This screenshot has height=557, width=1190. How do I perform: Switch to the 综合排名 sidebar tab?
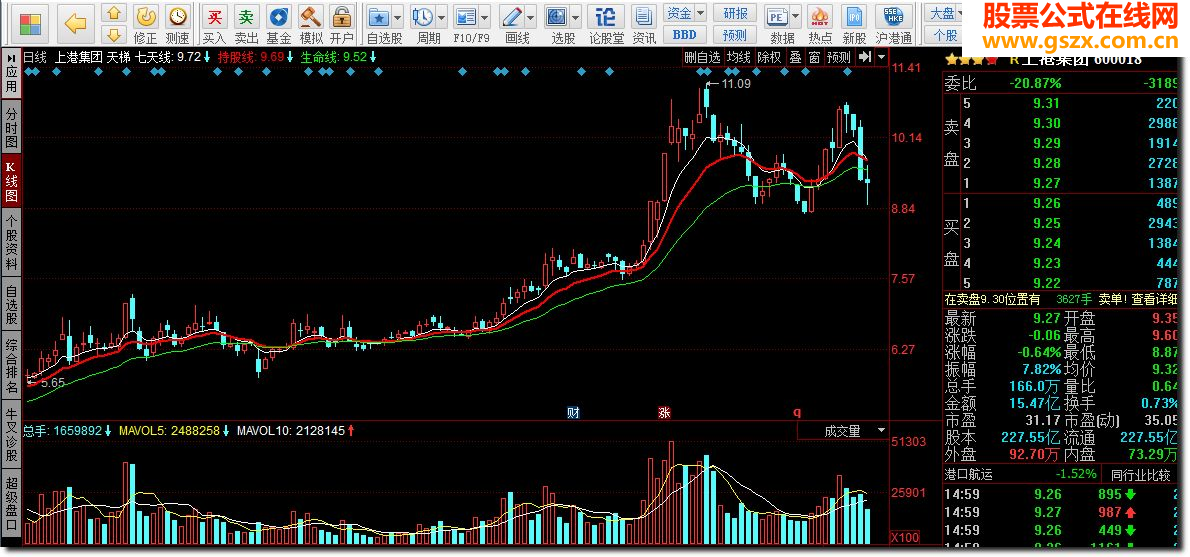tap(11, 367)
